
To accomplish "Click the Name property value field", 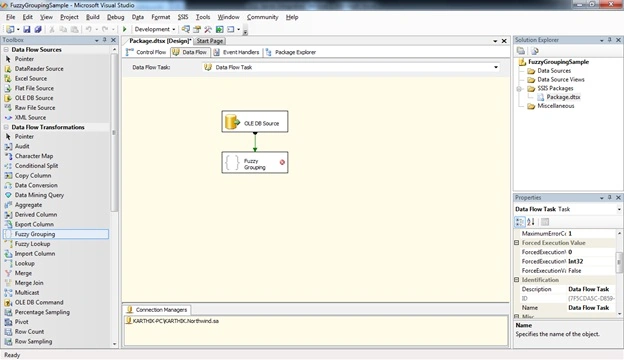I will click(591, 308).
